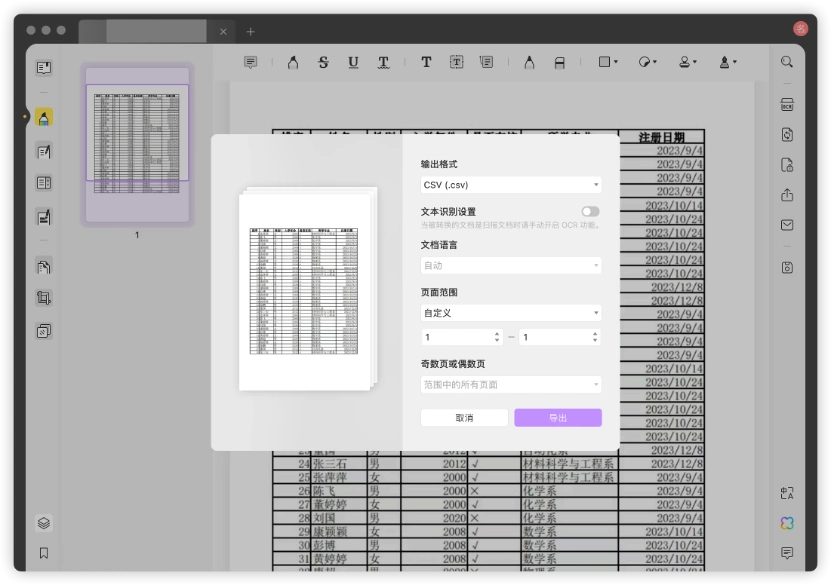
Task: Open a new tab with plus button
Action: pos(250,32)
